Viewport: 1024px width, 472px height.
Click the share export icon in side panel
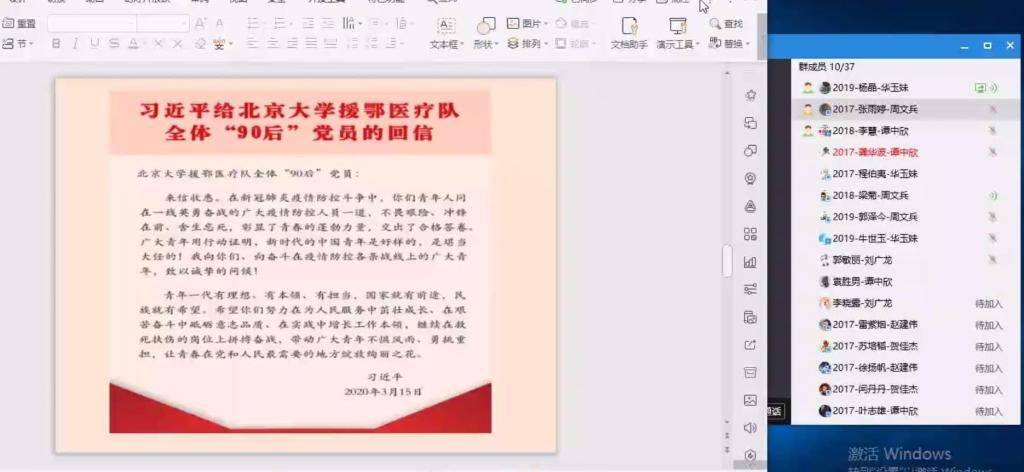[x=750, y=345]
